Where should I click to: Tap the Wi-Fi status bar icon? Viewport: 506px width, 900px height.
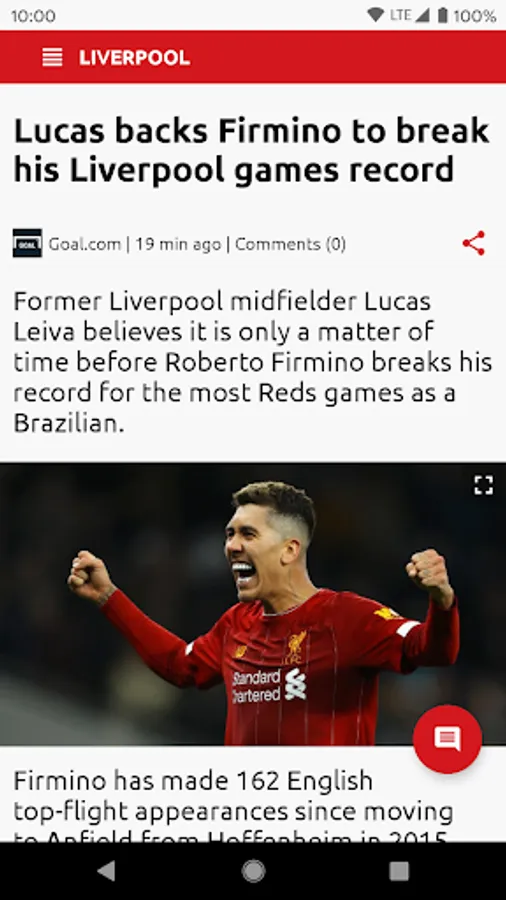376,15
